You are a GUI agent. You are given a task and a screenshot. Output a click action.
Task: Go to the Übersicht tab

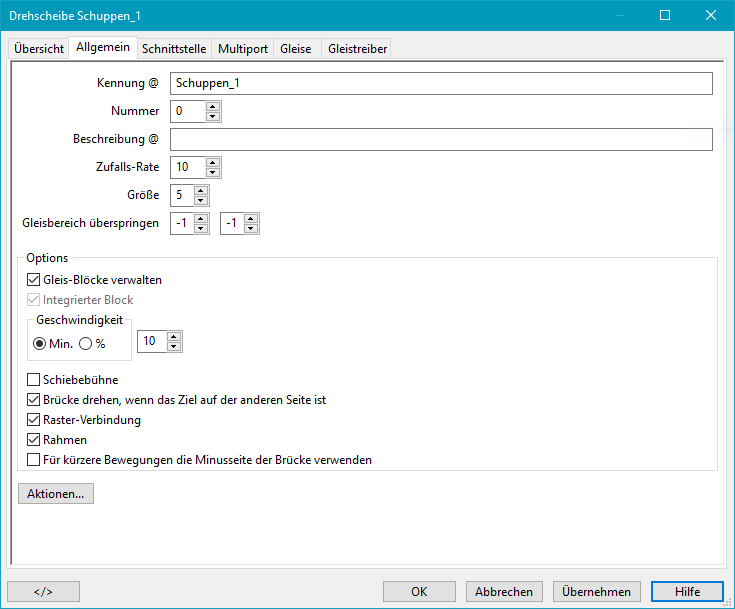(39, 48)
